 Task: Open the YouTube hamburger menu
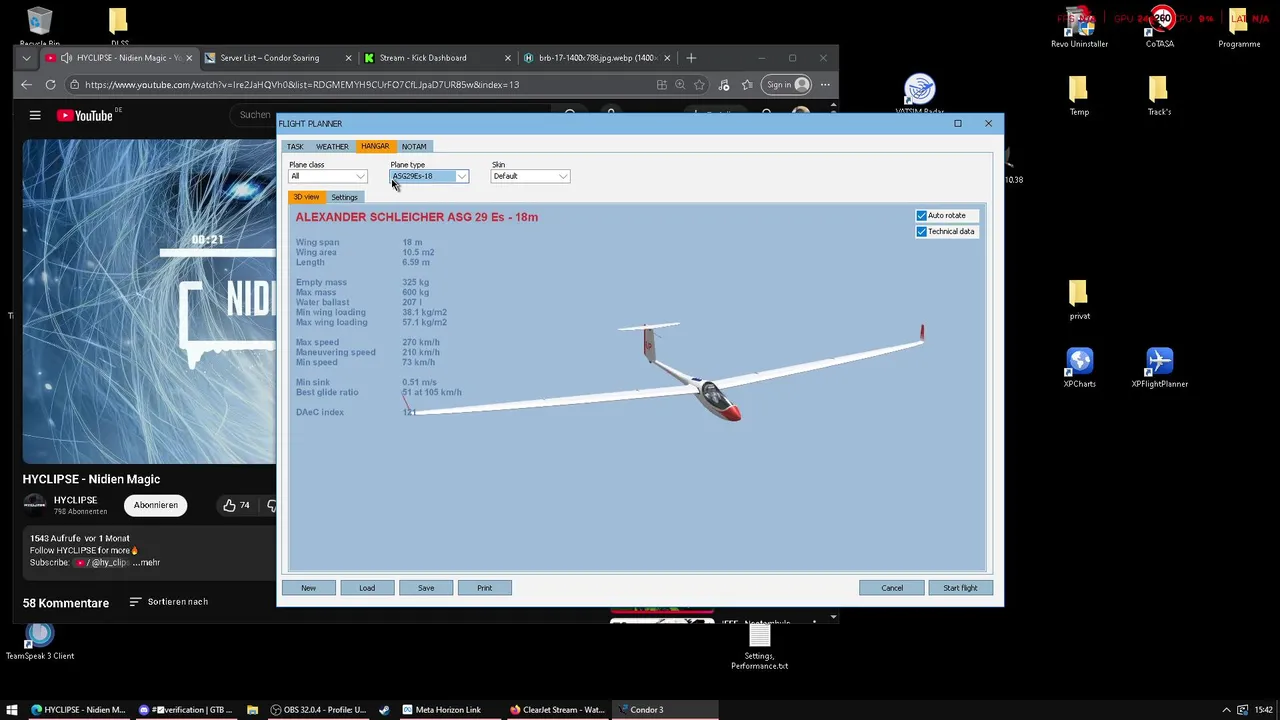point(35,115)
